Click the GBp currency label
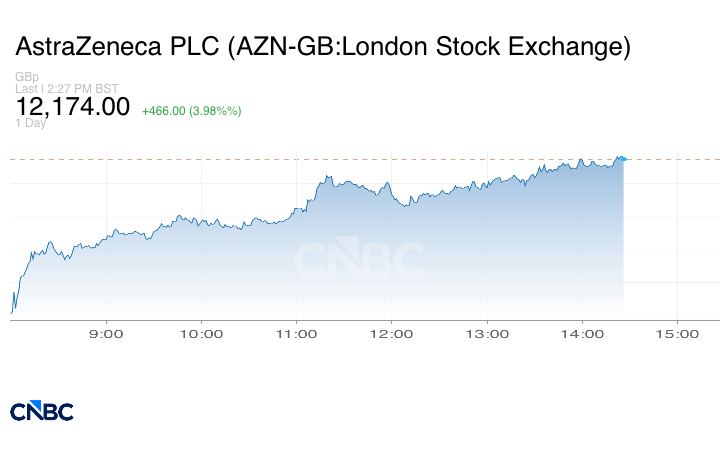Image resolution: width=720 pixels, height=450 pixels. point(27,77)
